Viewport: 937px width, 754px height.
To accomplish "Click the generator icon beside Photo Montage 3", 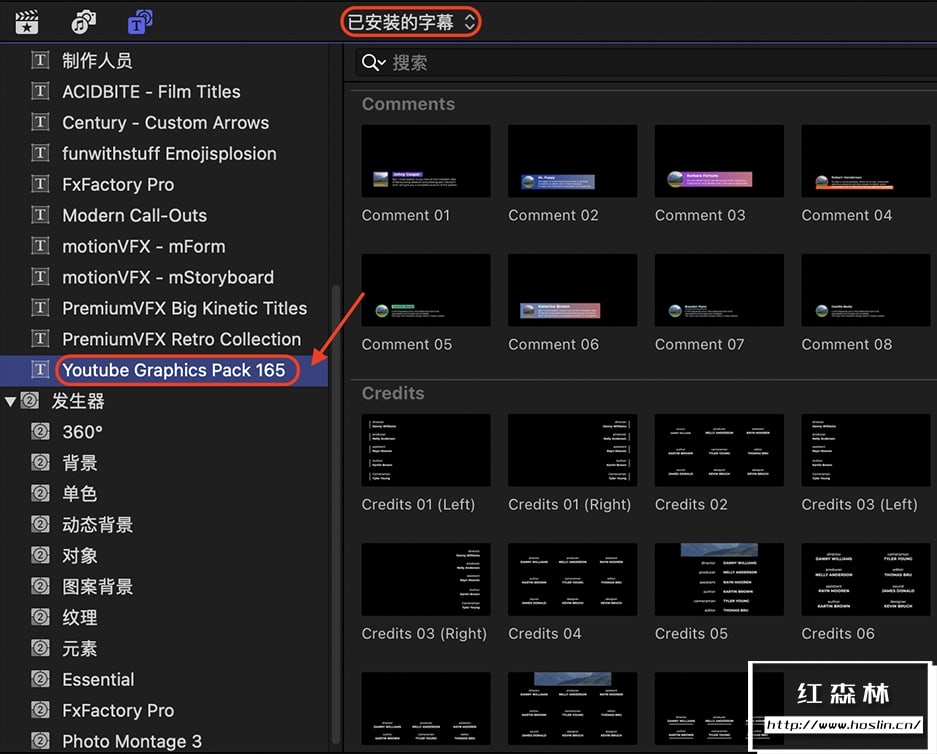I will (40, 741).
